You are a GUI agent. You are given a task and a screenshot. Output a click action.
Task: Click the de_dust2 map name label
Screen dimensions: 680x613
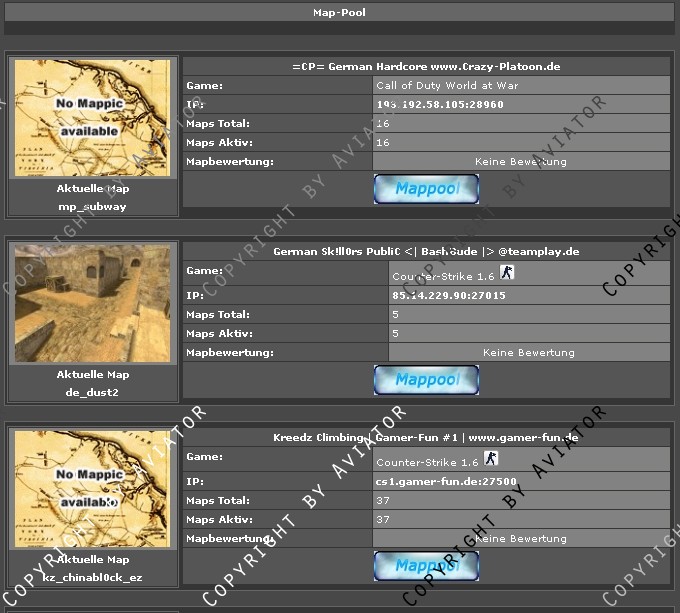pyautogui.click(x=92, y=393)
